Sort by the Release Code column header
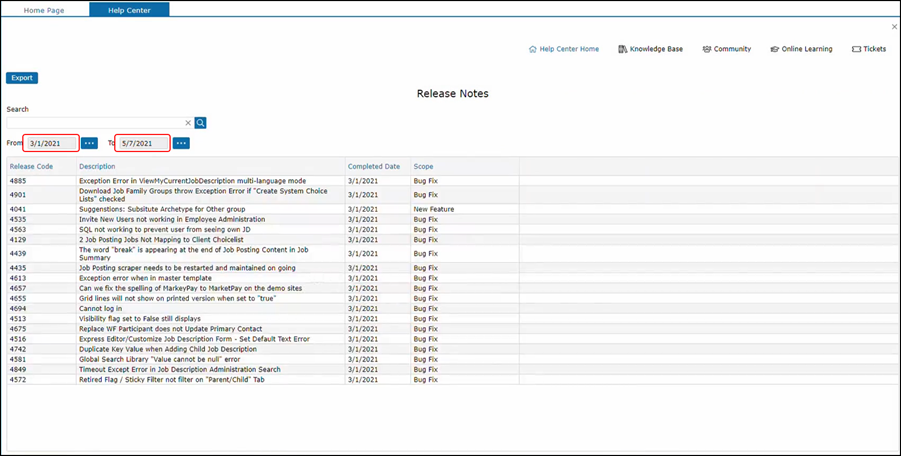901x456 pixels. (x=31, y=166)
